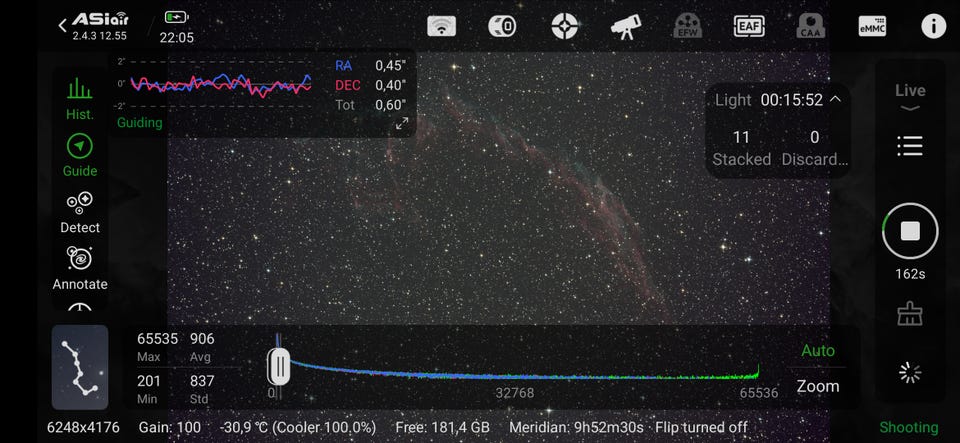
Task: Tap the 11 Stacked counter
Action: 741,147
